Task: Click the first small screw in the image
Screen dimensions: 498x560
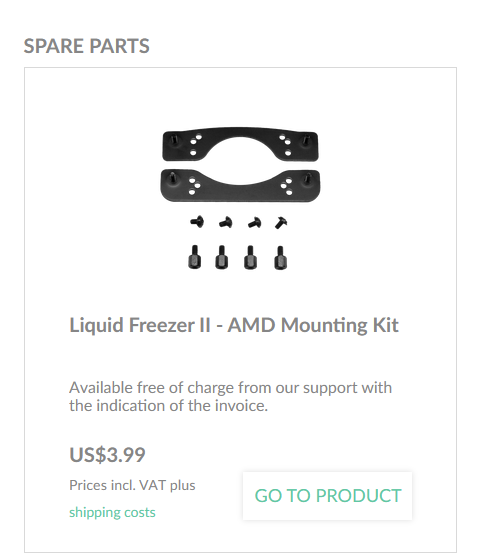Action: click(197, 222)
